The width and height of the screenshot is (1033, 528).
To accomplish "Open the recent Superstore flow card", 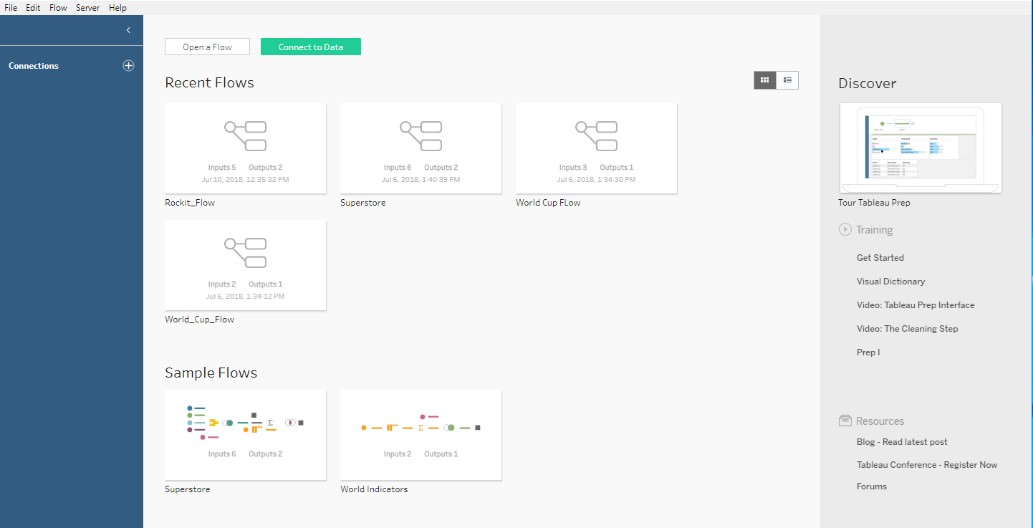I will pyautogui.click(x=421, y=148).
